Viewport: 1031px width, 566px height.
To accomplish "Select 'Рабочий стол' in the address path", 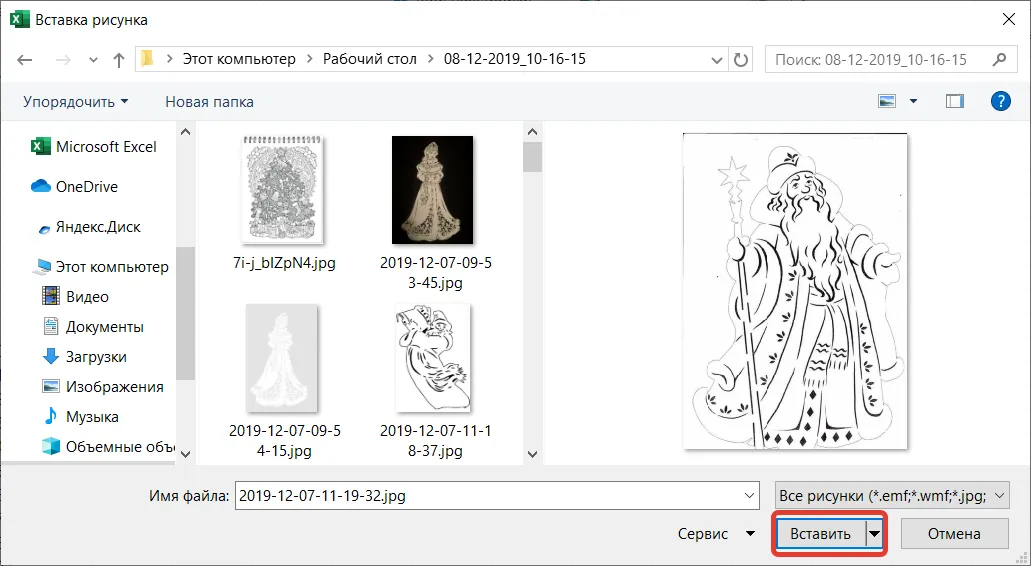I will [x=370, y=59].
